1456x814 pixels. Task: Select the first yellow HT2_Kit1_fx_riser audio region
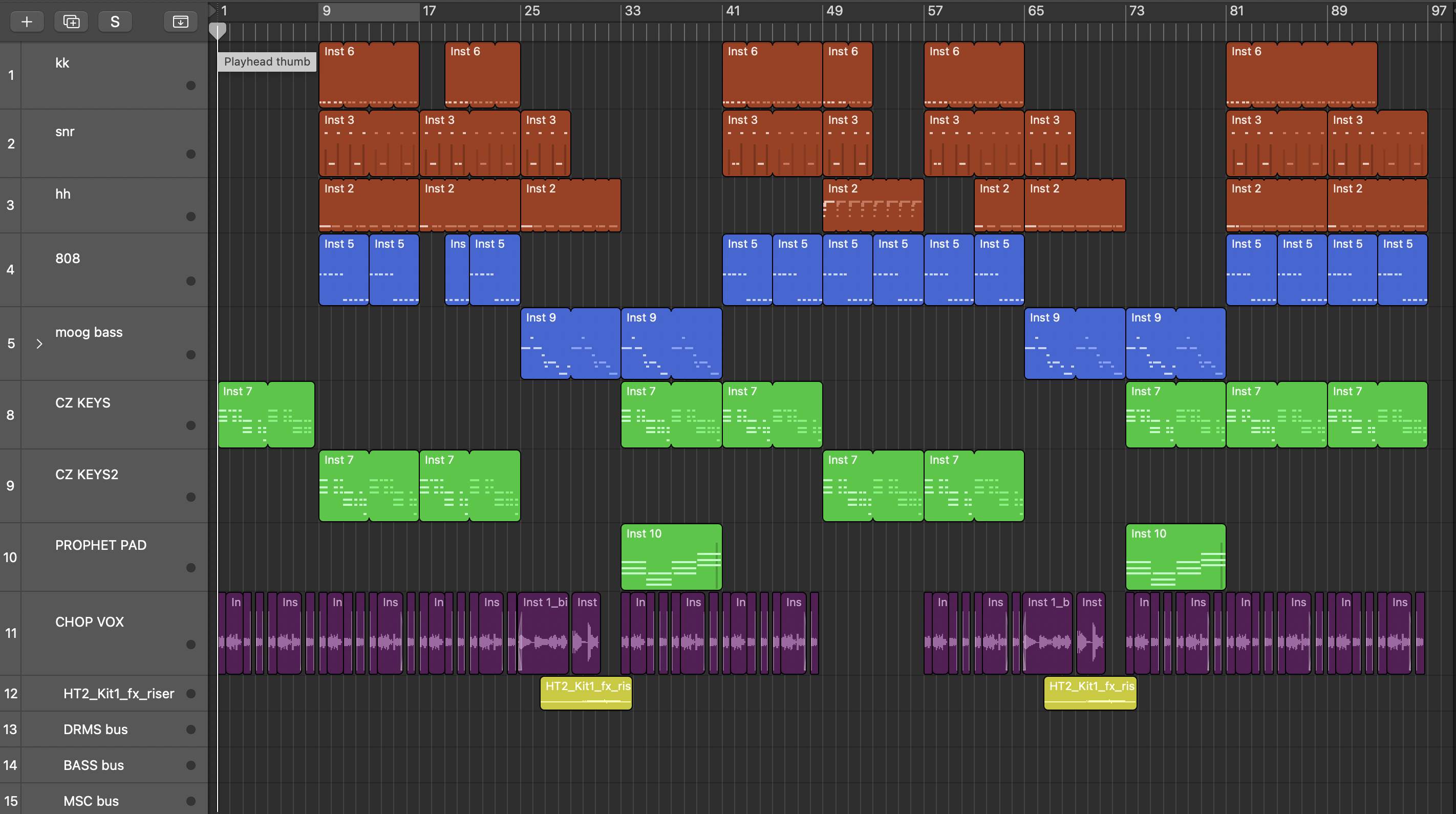pos(586,693)
